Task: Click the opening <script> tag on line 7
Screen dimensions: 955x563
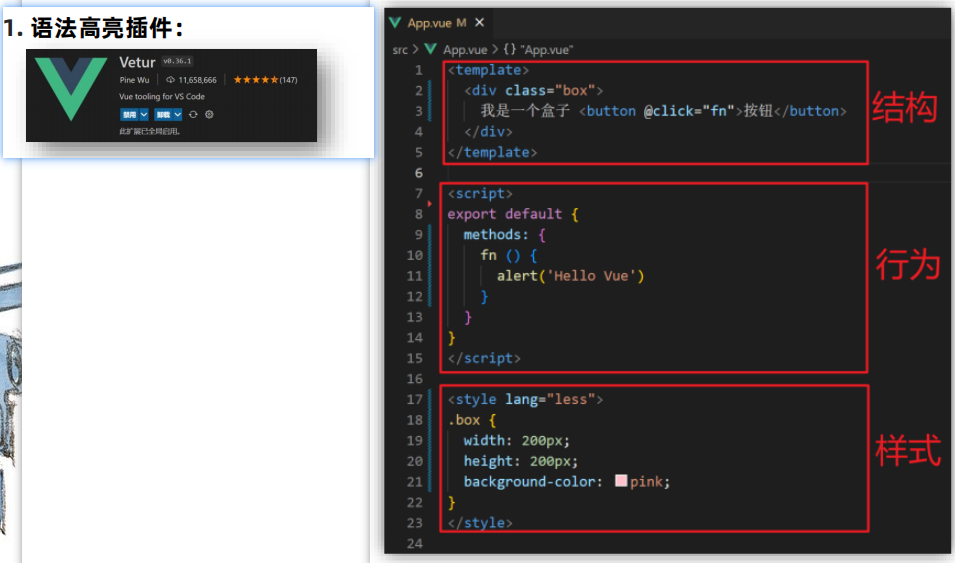Action: coord(480,193)
